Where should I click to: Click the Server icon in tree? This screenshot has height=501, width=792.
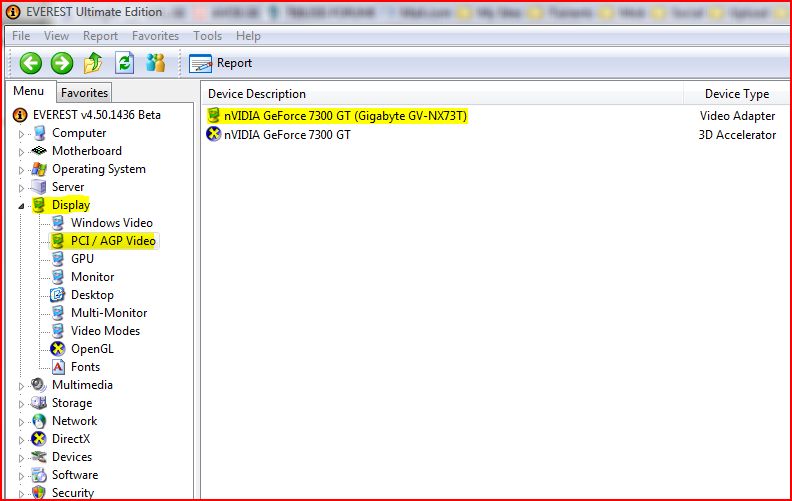click(39, 187)
